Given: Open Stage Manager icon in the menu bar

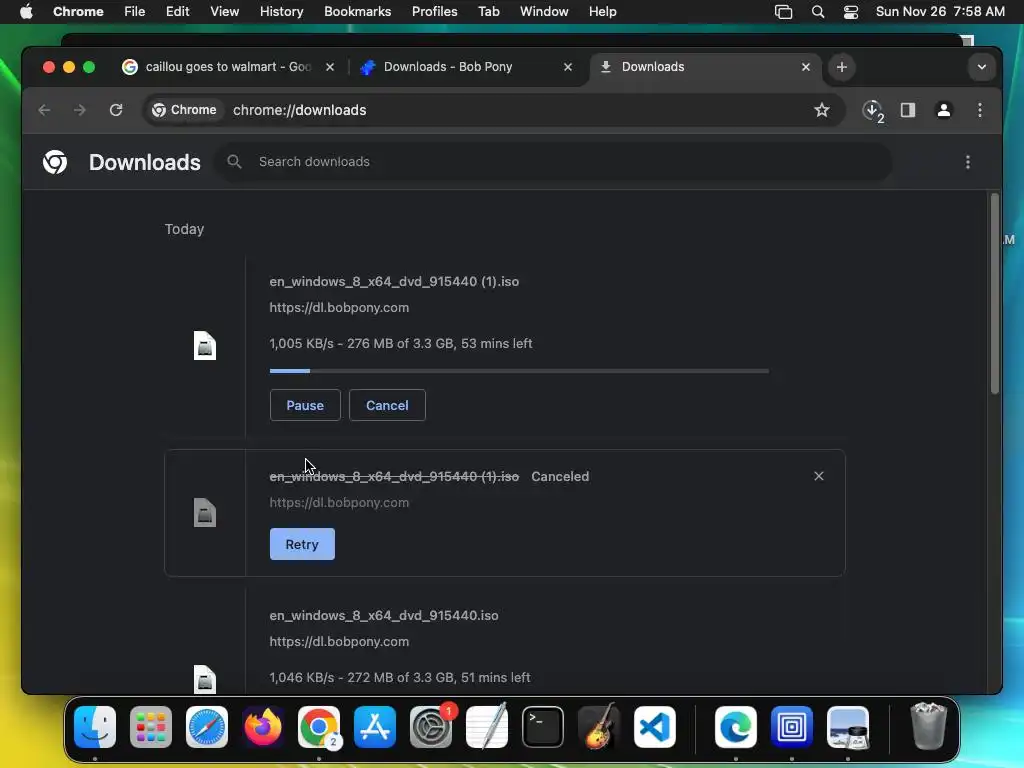Looking at the screenshot, I should tap(783, 12).
